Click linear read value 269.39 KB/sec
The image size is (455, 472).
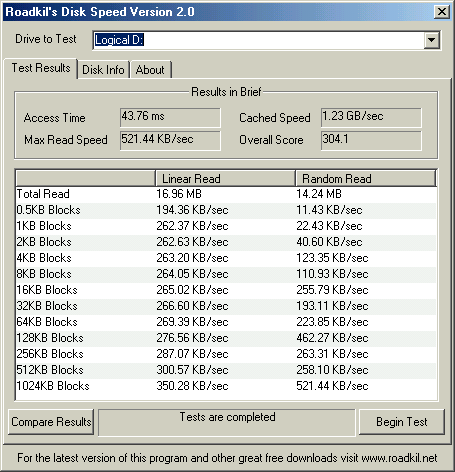point(192,322)
